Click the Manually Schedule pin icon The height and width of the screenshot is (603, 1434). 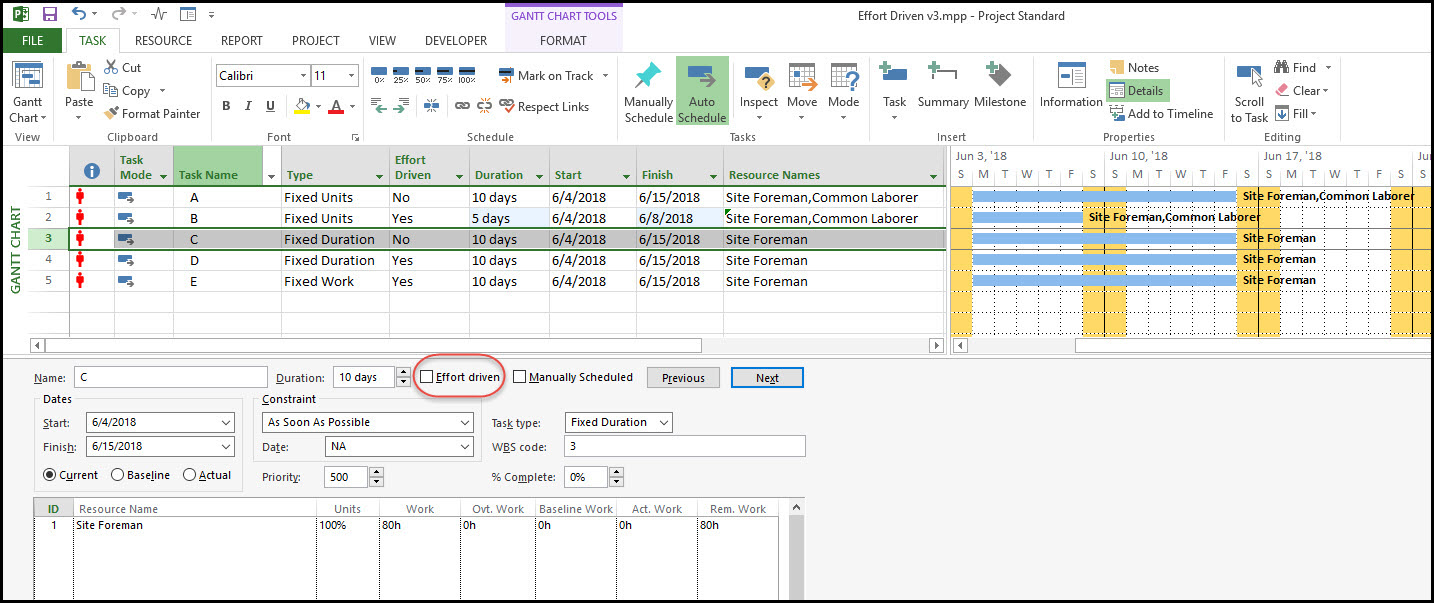648,77
